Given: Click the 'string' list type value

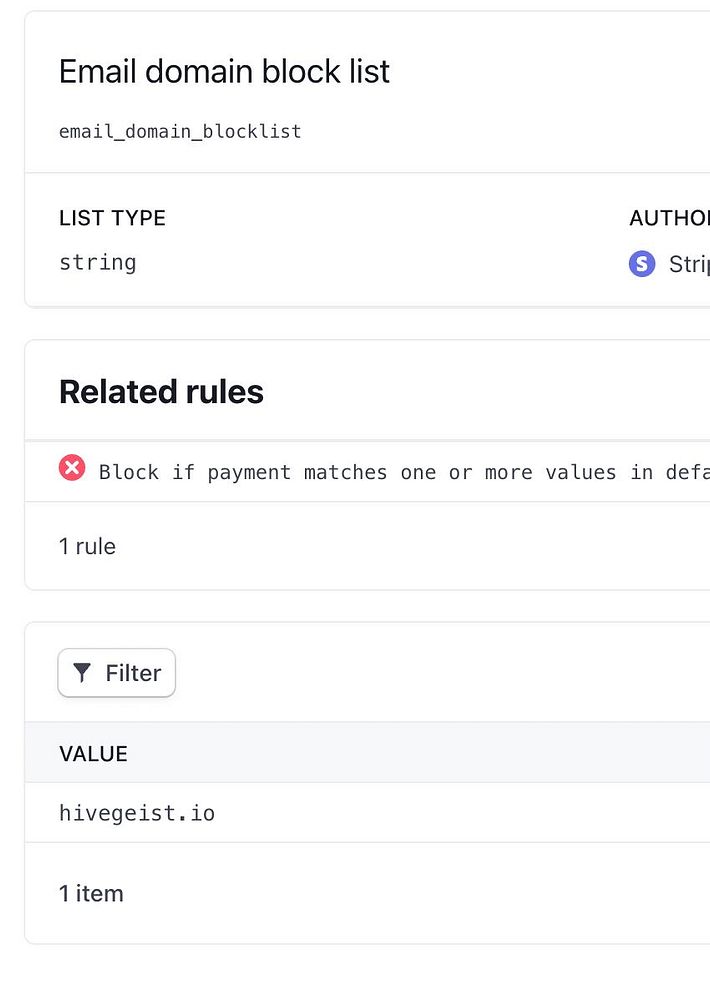Looking at the screenshot, I should pos(98,263).
